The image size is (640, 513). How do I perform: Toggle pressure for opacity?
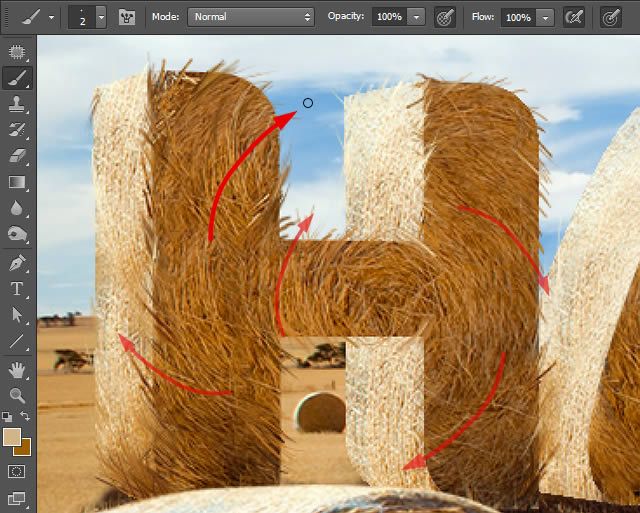[x=445, y=18]
